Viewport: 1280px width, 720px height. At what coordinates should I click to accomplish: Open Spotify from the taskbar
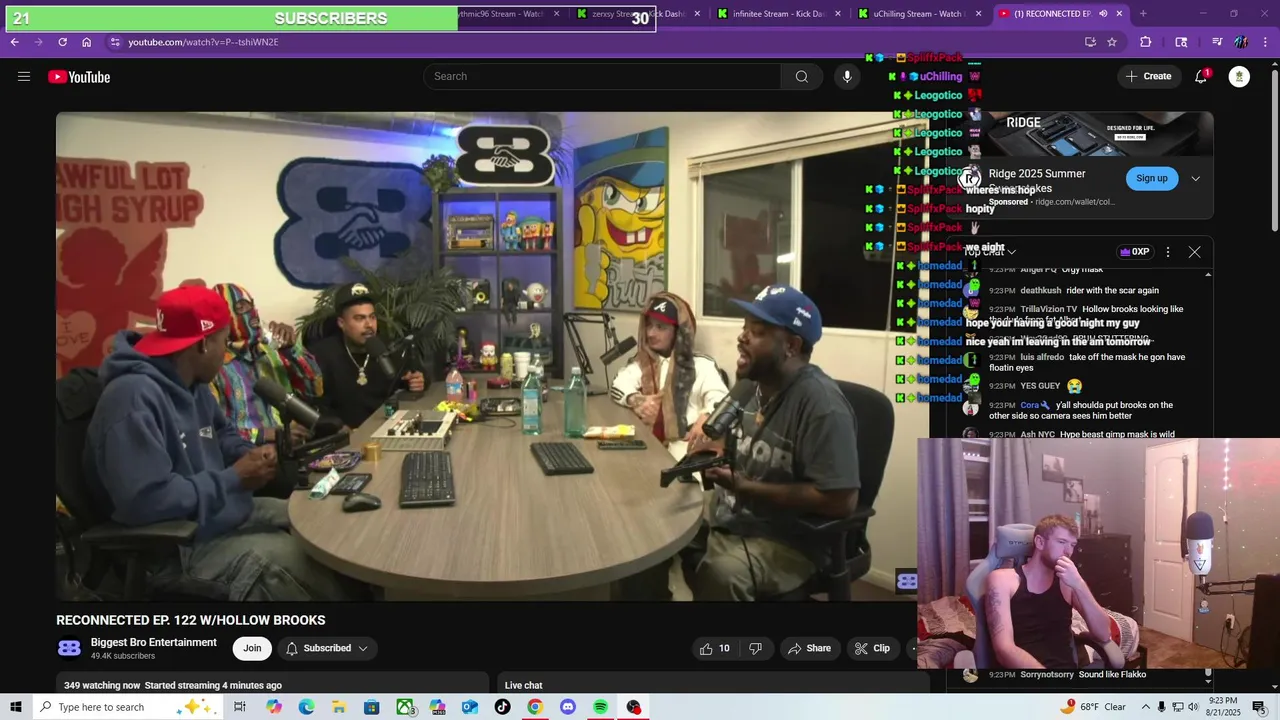coord(600,707)
